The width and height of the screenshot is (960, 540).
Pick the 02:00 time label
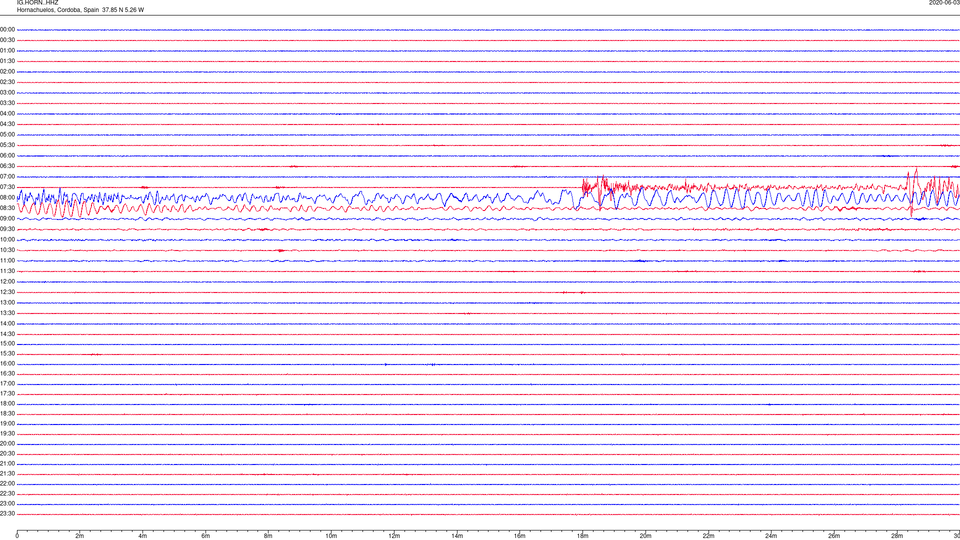click(x=7, y=72)
